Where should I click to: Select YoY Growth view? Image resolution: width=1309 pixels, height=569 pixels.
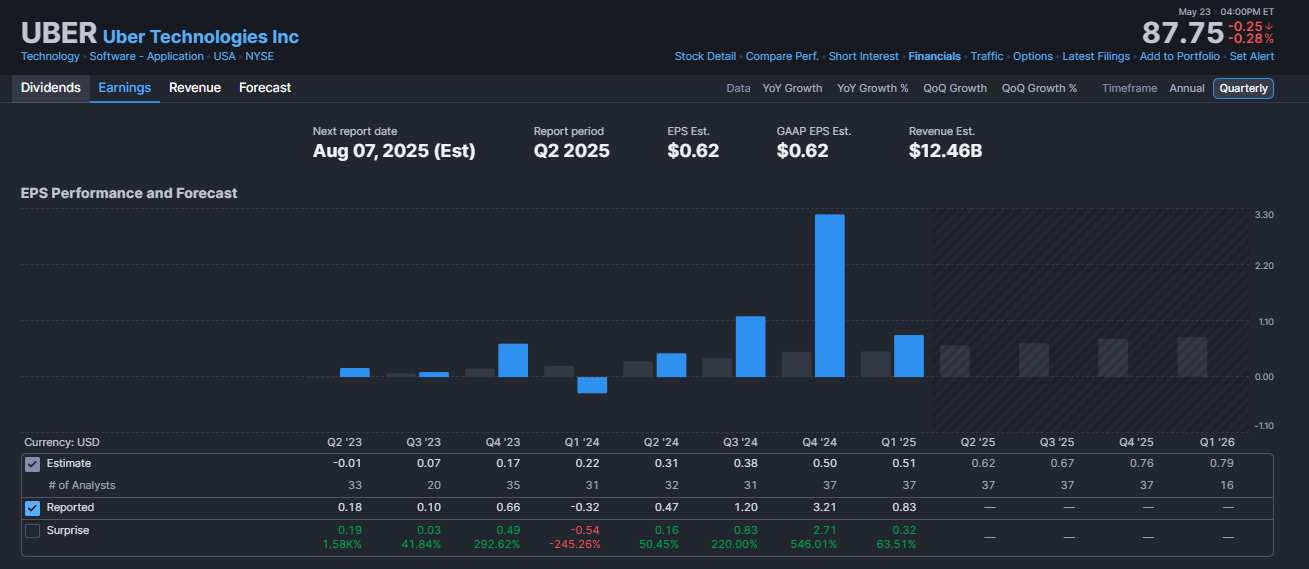792,88
